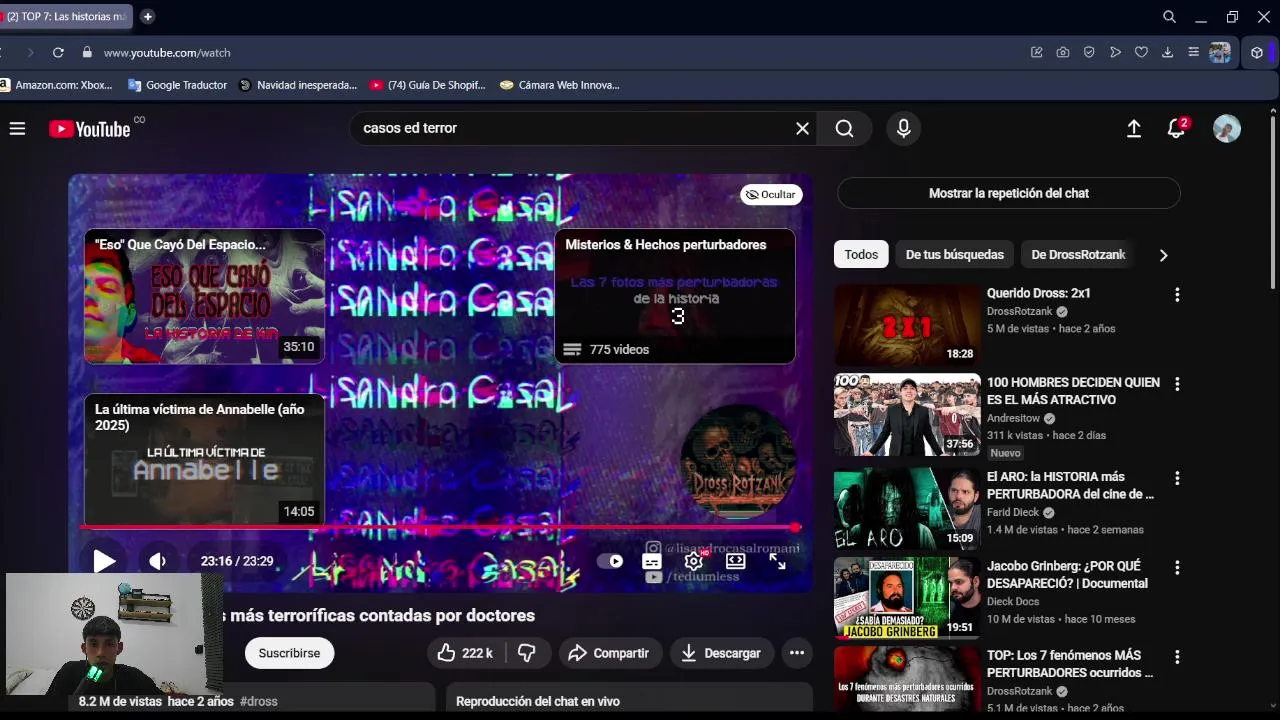Image resolution: width=1280 pixels, height=720 pixels.
Task: Open Cámara Web Innova bookmark
Action: coord(559,85)
